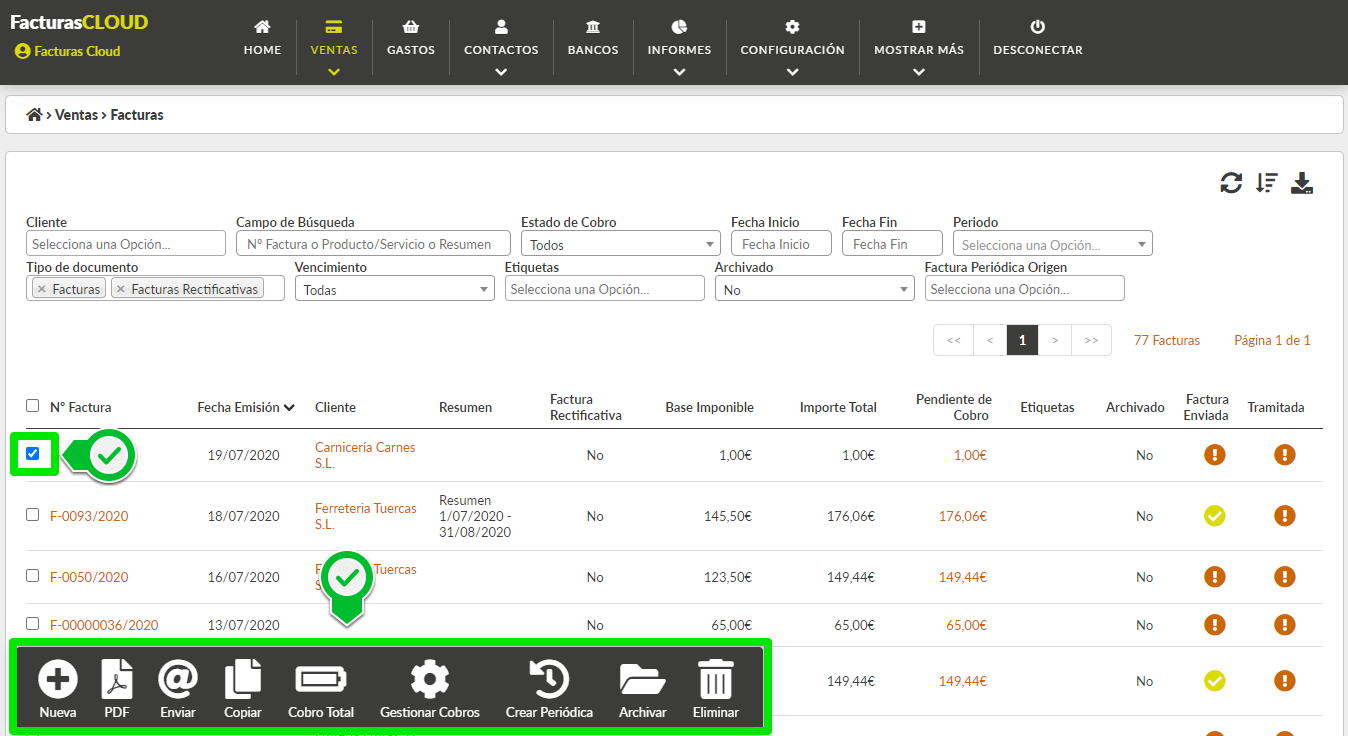Open the Informes menu
The width and height of the screenshot is (1348, 736).
(x=679, y=48)
